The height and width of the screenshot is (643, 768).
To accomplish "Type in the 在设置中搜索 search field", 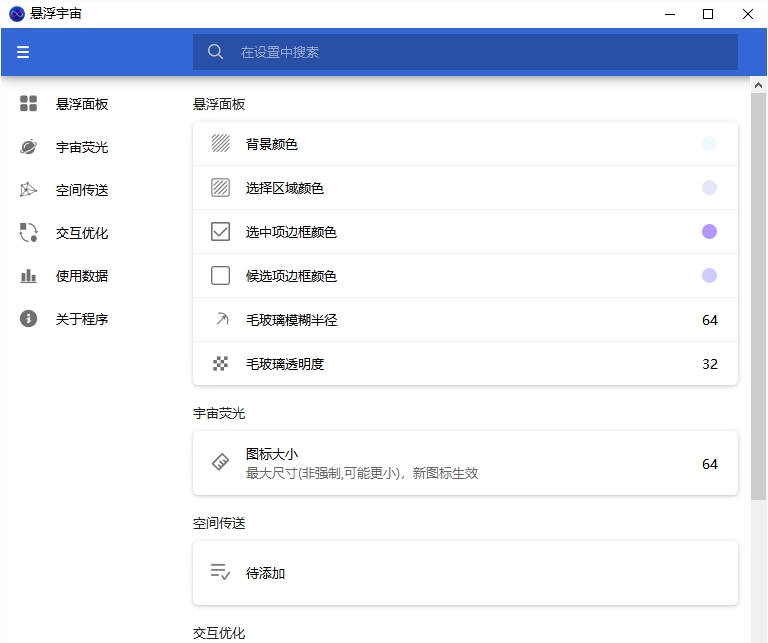I will [x=480, y=52].
